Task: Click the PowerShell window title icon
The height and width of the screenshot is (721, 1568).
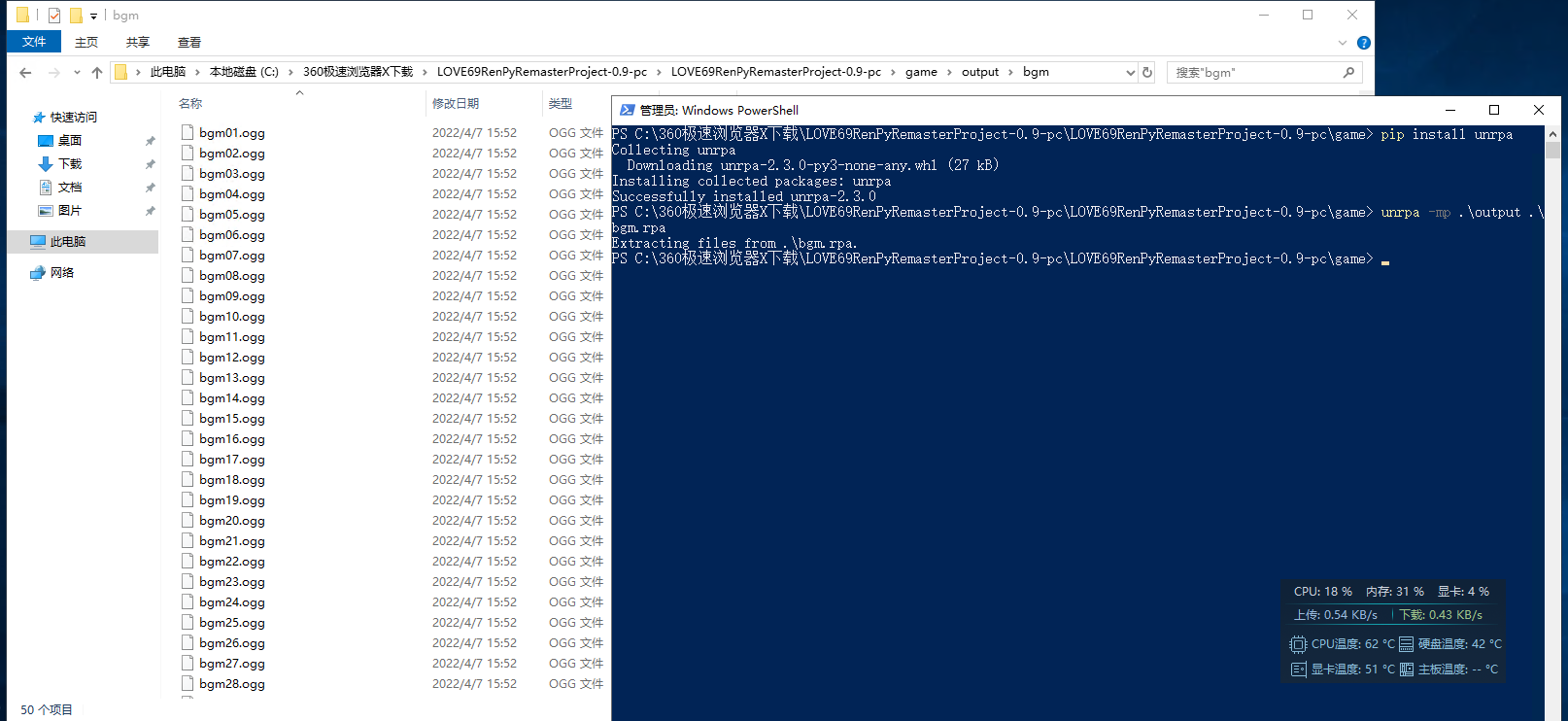Action: (628, 110)
